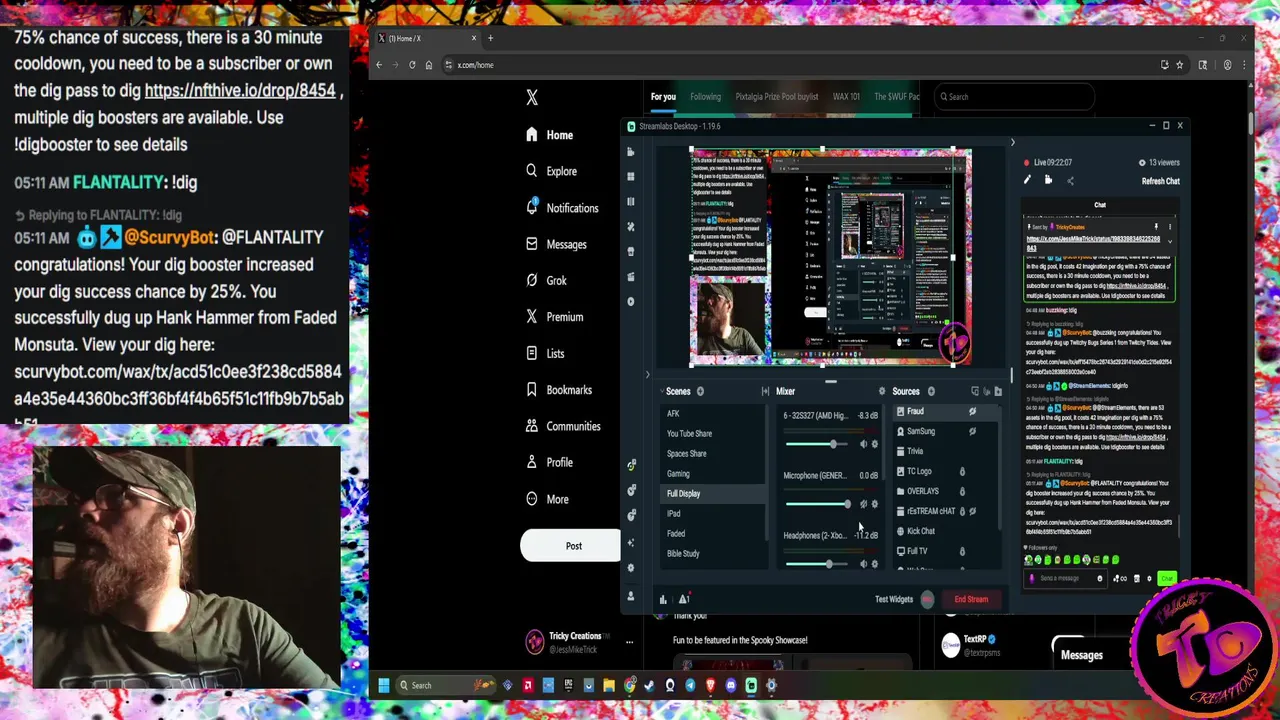Toggle visibility of rEsTREAM cHAT source
The width and height of the screenshot is (1280, 720).
[972, 511]
